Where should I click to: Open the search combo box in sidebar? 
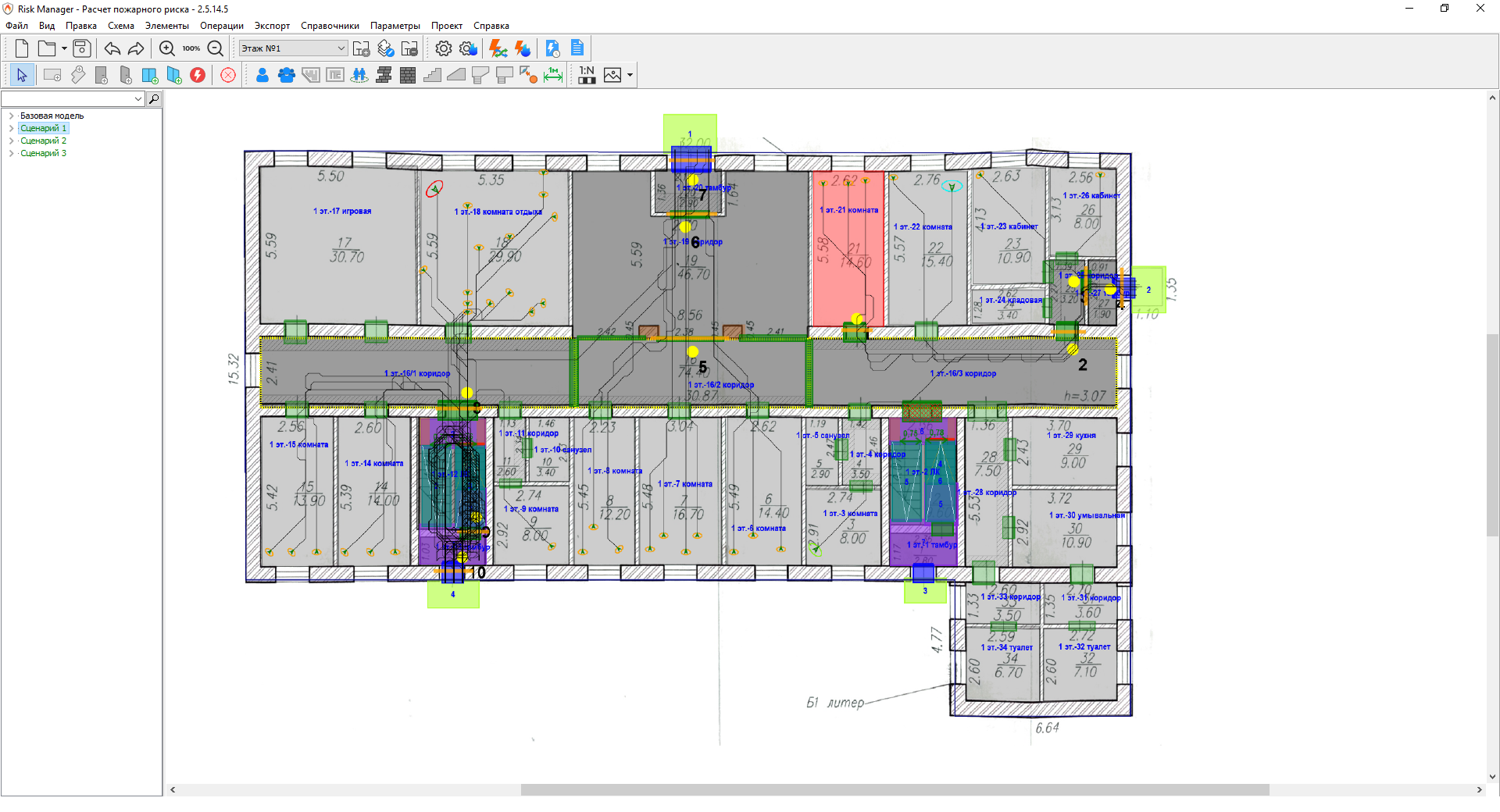coord(73,98)
